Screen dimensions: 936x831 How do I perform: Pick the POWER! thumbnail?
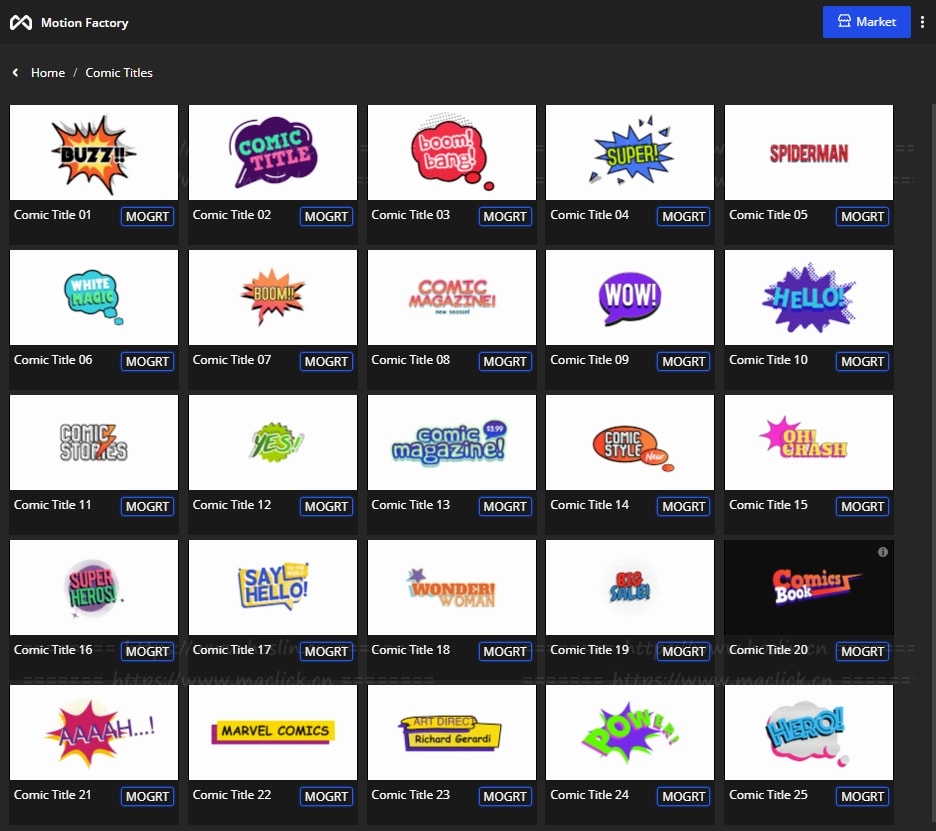tap(630, 732)
